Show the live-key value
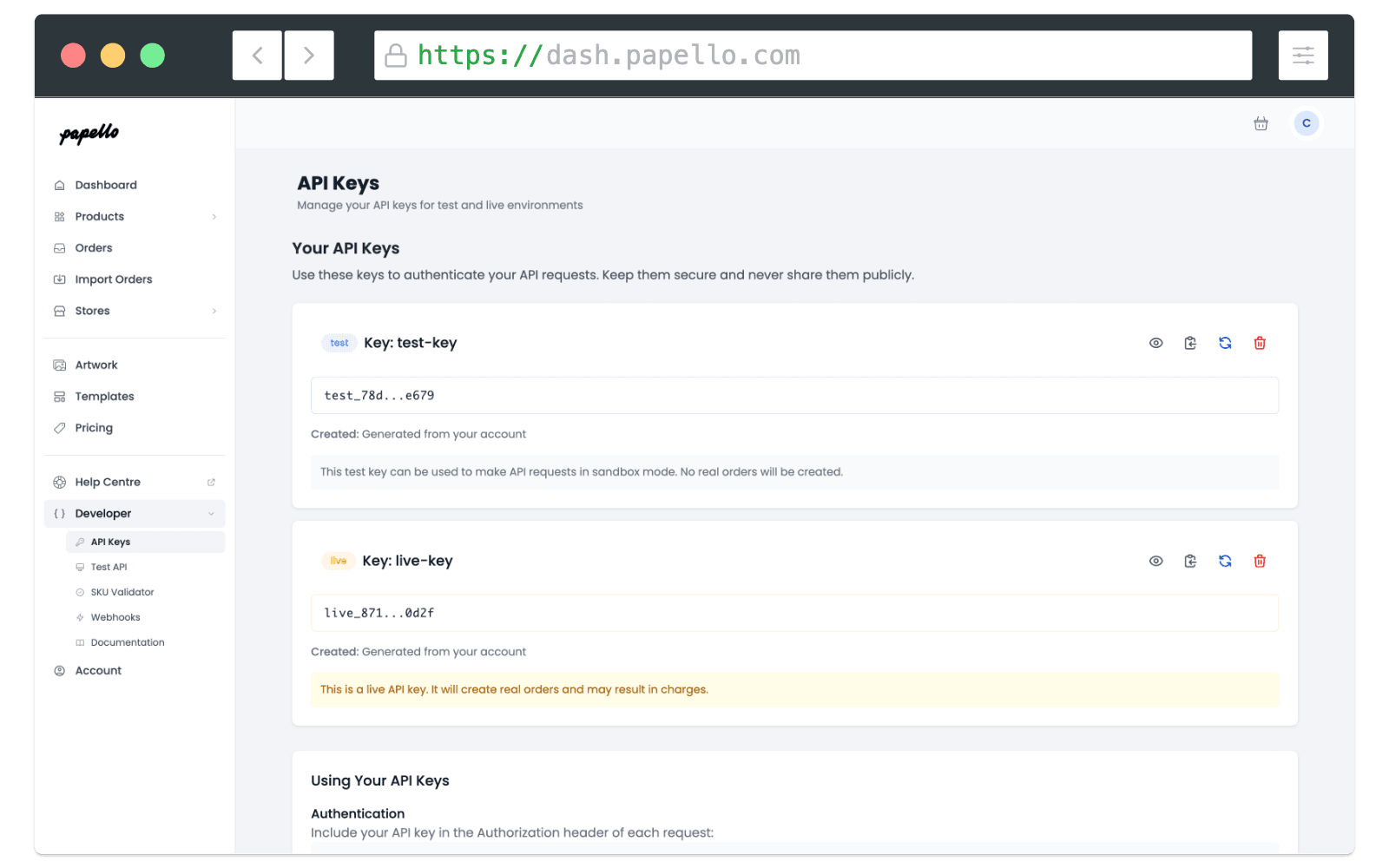The image size is (1389, 868). pyautogui.click(x=1155, y=561)
